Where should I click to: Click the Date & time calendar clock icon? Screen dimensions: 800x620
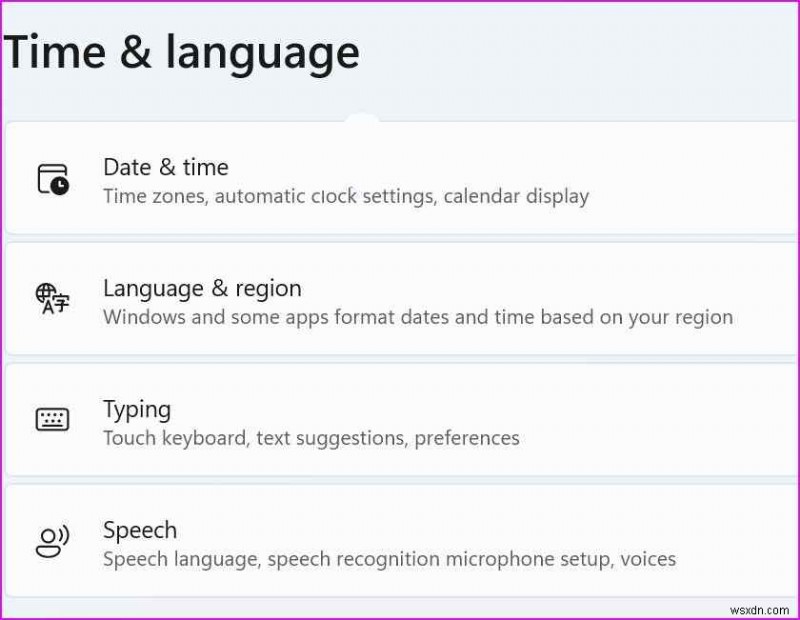coord(53,179)
